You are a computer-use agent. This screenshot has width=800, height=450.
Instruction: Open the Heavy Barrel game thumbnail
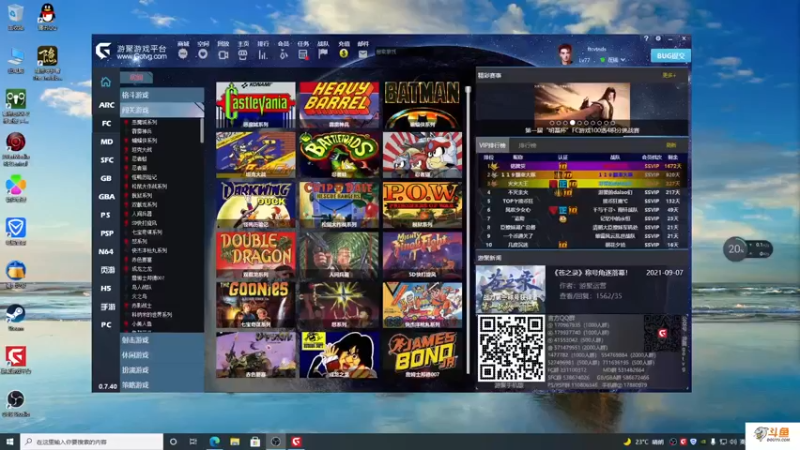[x=339, y=105]
